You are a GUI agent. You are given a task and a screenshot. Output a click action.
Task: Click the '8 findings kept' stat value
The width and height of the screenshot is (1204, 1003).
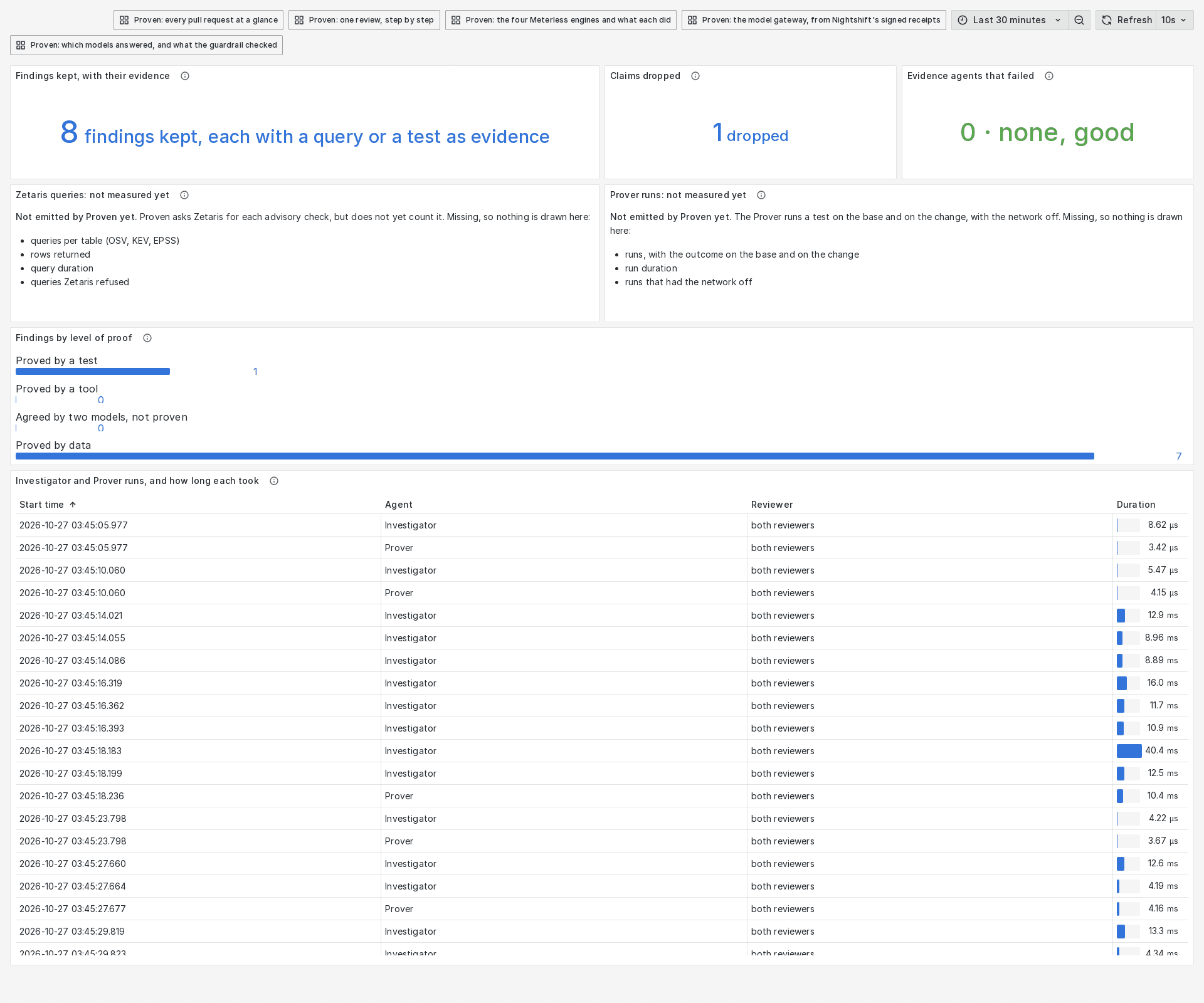coord(305,134)
